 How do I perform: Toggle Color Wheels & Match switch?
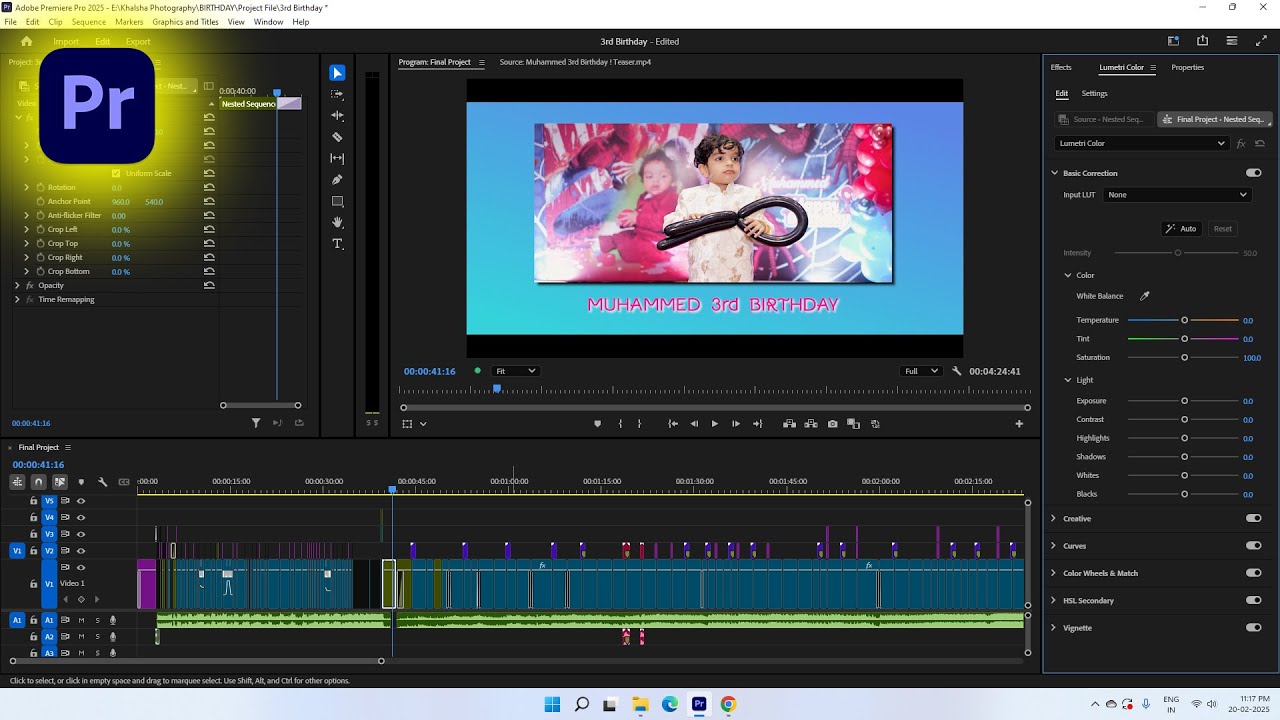pyautogui.click(x=1253, y=573)
